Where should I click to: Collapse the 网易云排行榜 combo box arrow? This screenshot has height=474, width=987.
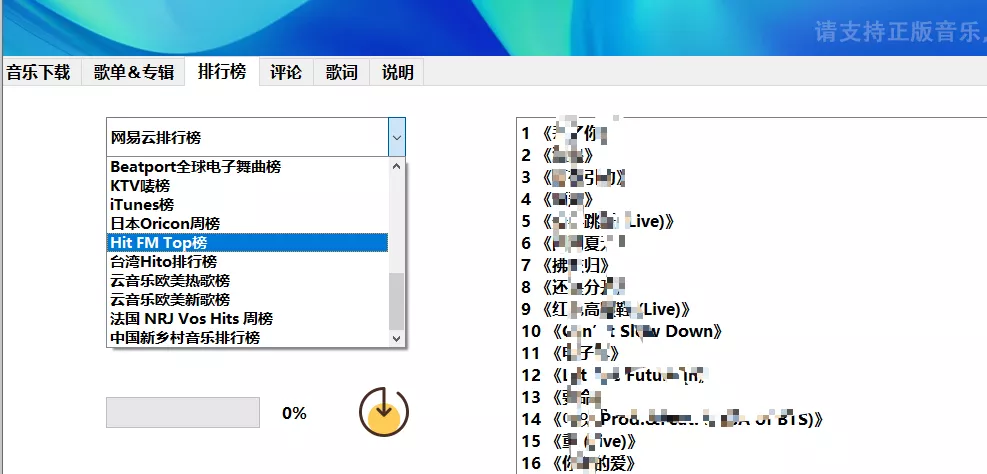pos(397,137)
